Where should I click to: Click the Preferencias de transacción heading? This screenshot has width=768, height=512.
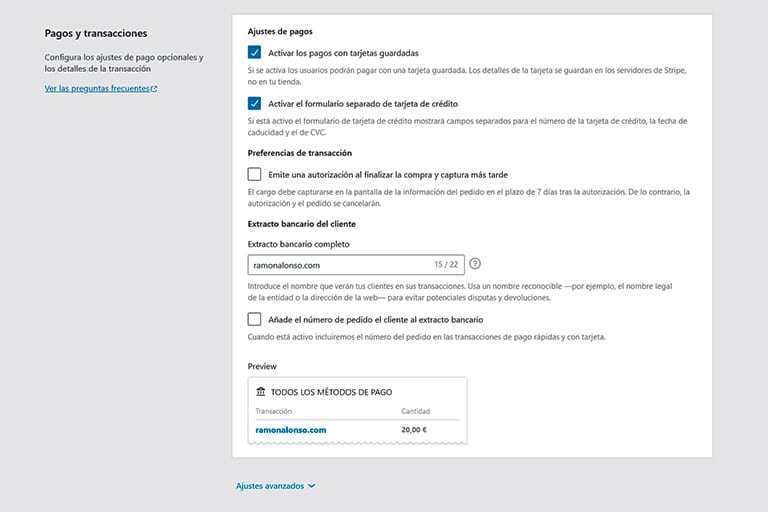299,153
